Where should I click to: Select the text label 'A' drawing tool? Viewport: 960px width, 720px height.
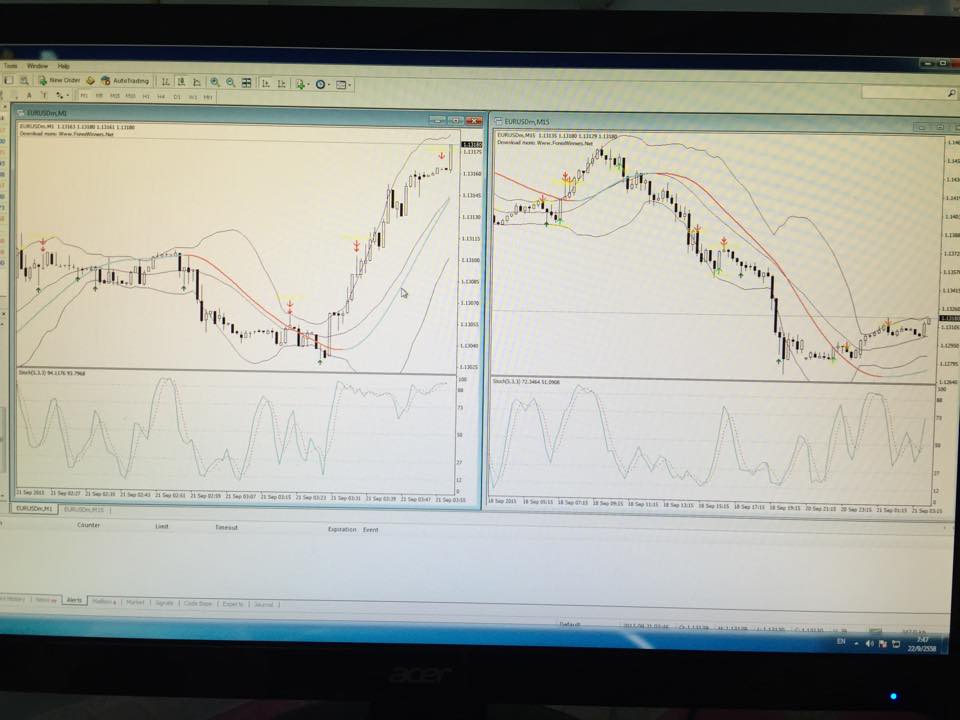point(29,96)
